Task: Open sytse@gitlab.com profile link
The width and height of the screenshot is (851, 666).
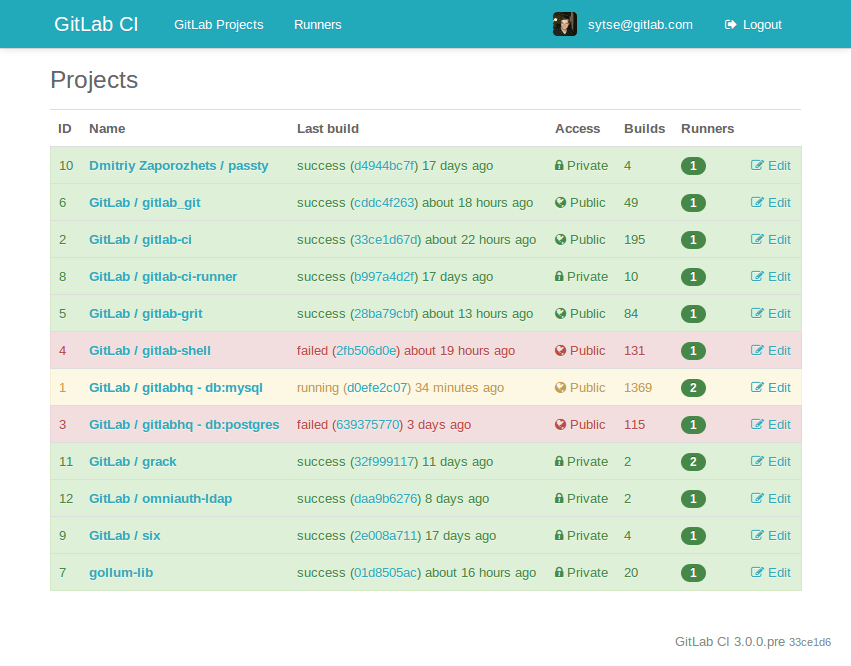Action: tap(640, 24)
